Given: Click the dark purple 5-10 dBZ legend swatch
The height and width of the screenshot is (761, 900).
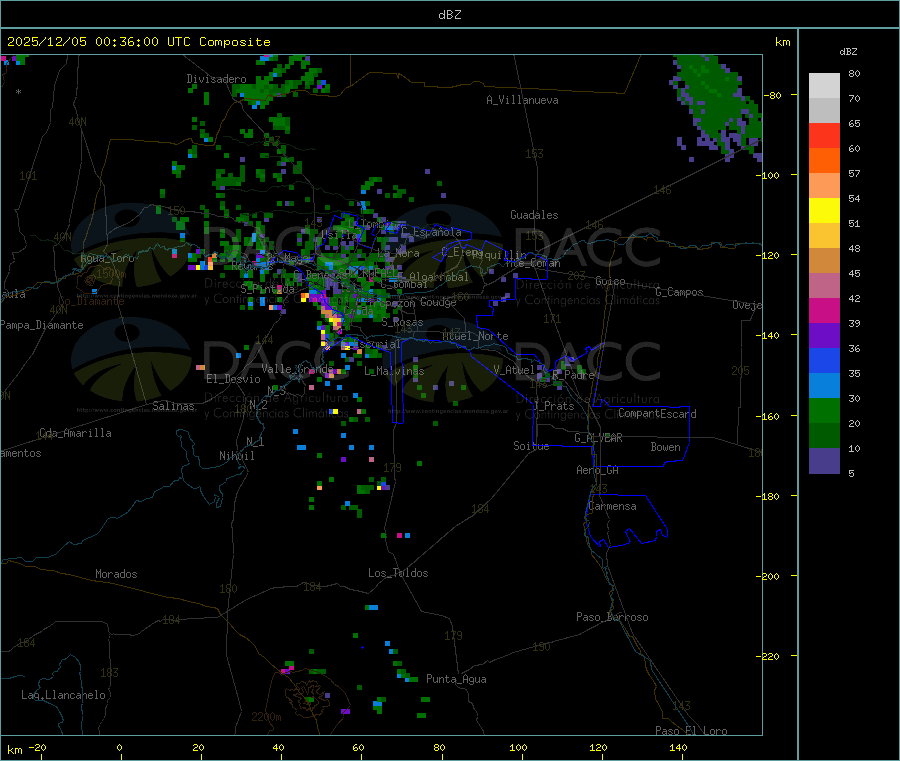Looking at the screenshot, I should pos(824,461).
